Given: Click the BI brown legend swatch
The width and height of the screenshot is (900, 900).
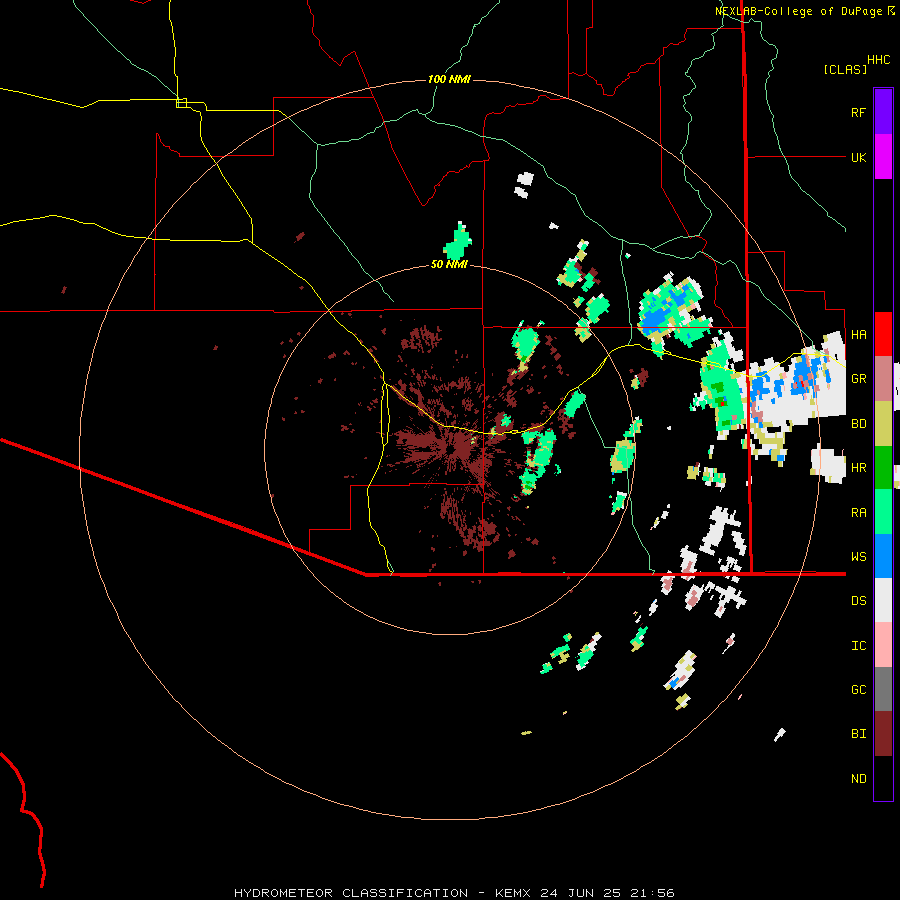Looking at the screenshot, I should coord(883,734).
